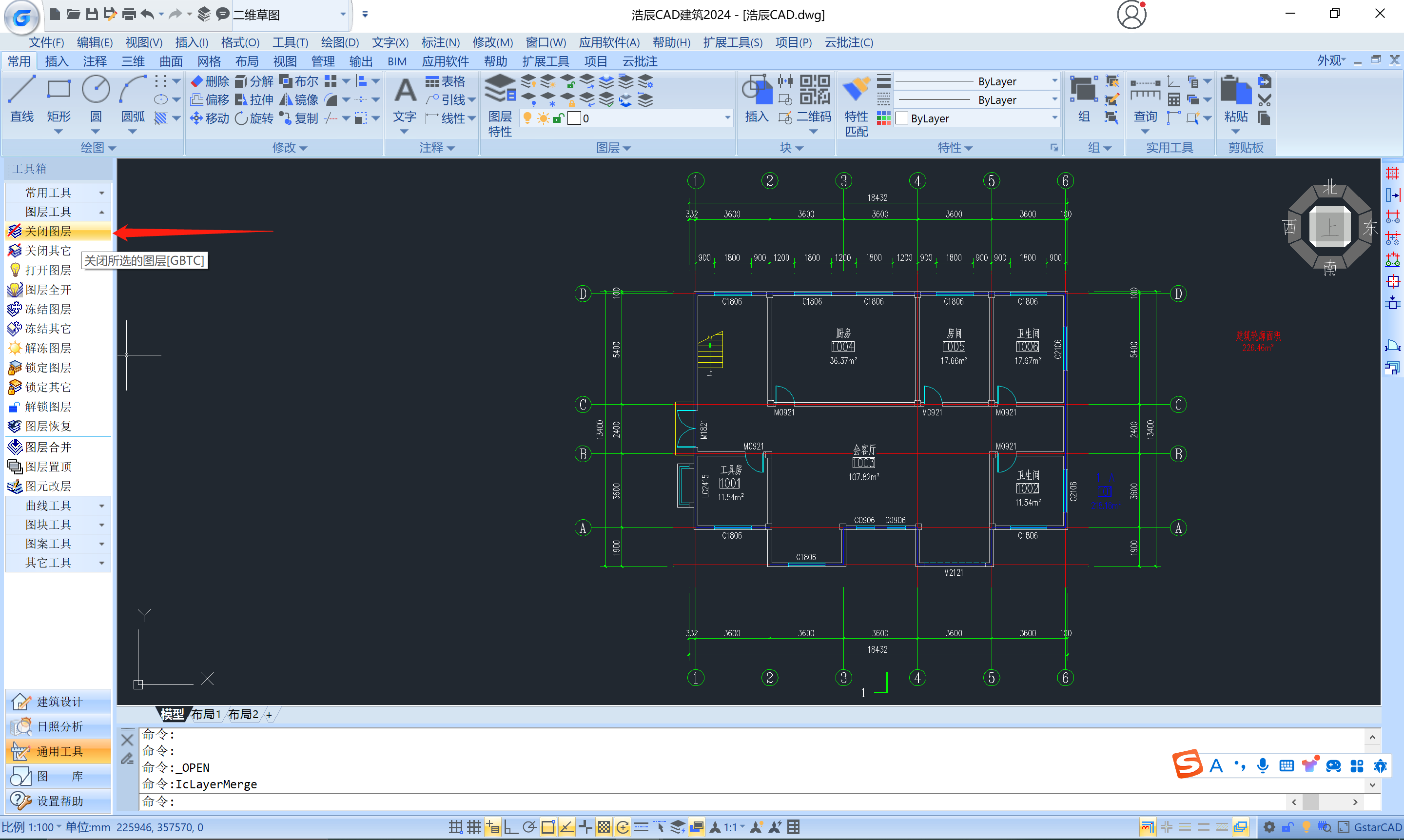Toggle grid display in status bar
1404x840 pixels.
[x=474, y=827]
